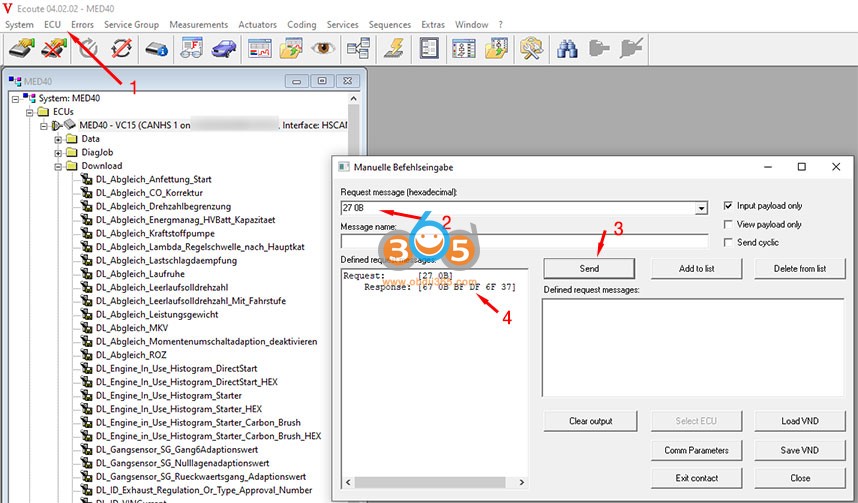This screenshot has height=503, width=858.
Task: Click the Delete from list button
Action: pos(799,269)
